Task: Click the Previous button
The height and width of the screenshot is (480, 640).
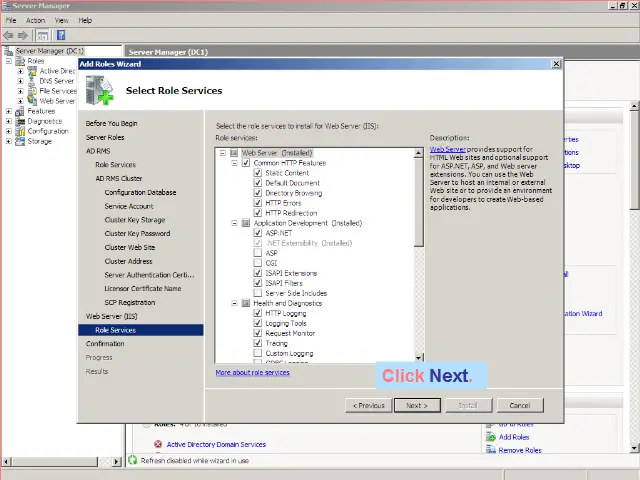Action: (369, 405)
